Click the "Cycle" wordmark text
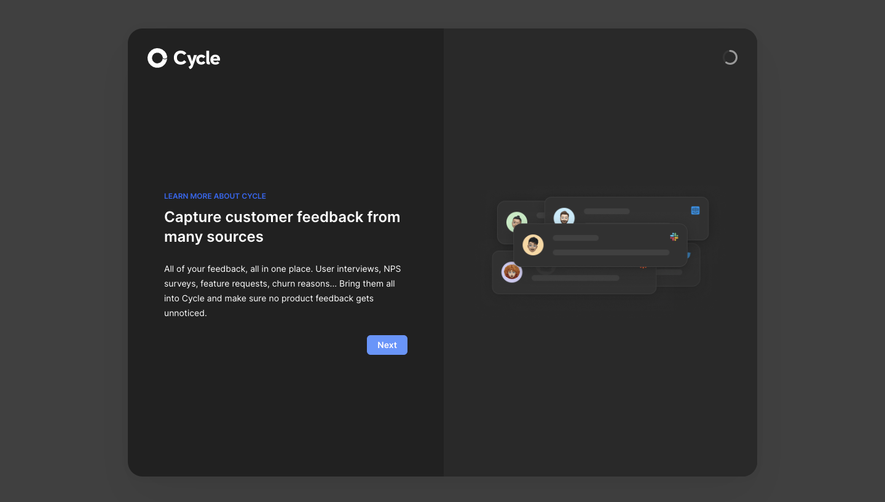 point(196,58)
